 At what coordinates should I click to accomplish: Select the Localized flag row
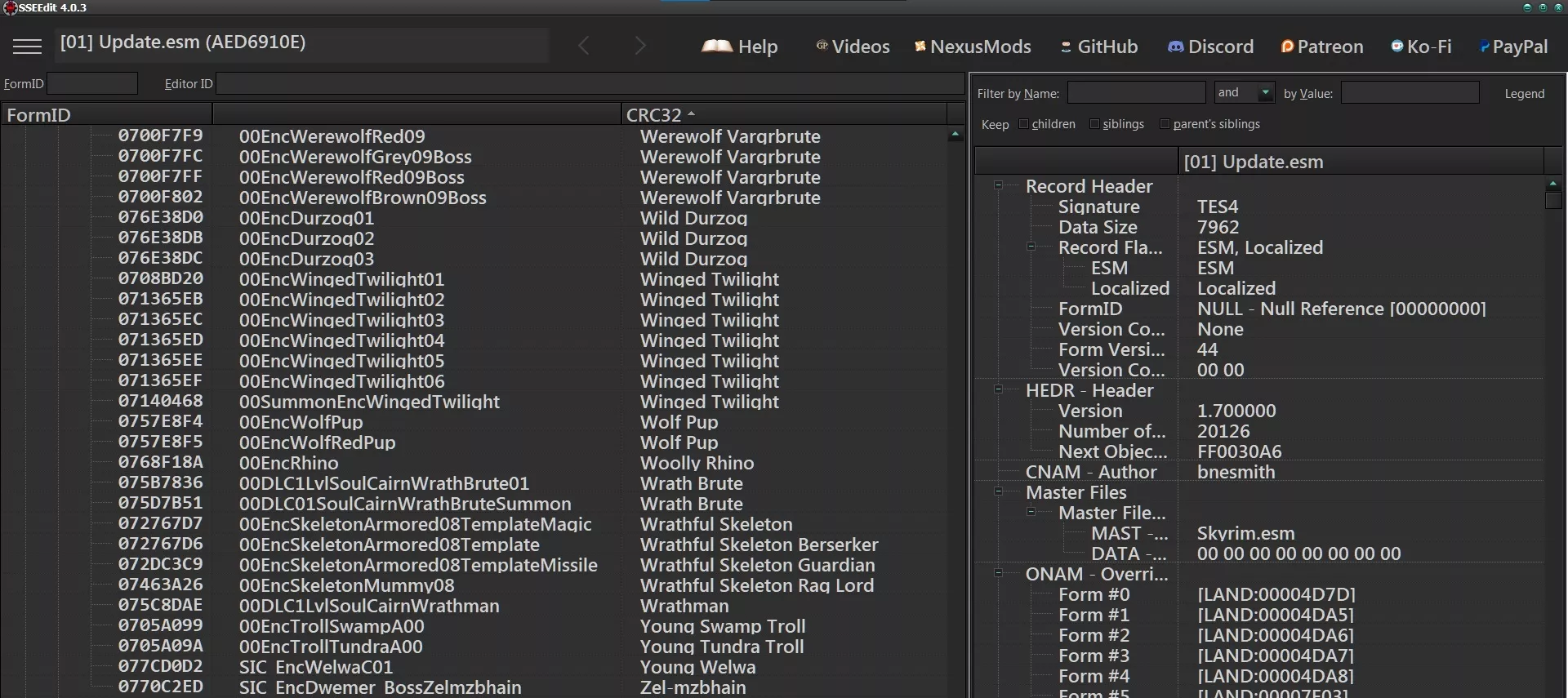[x=1130, y=288]
